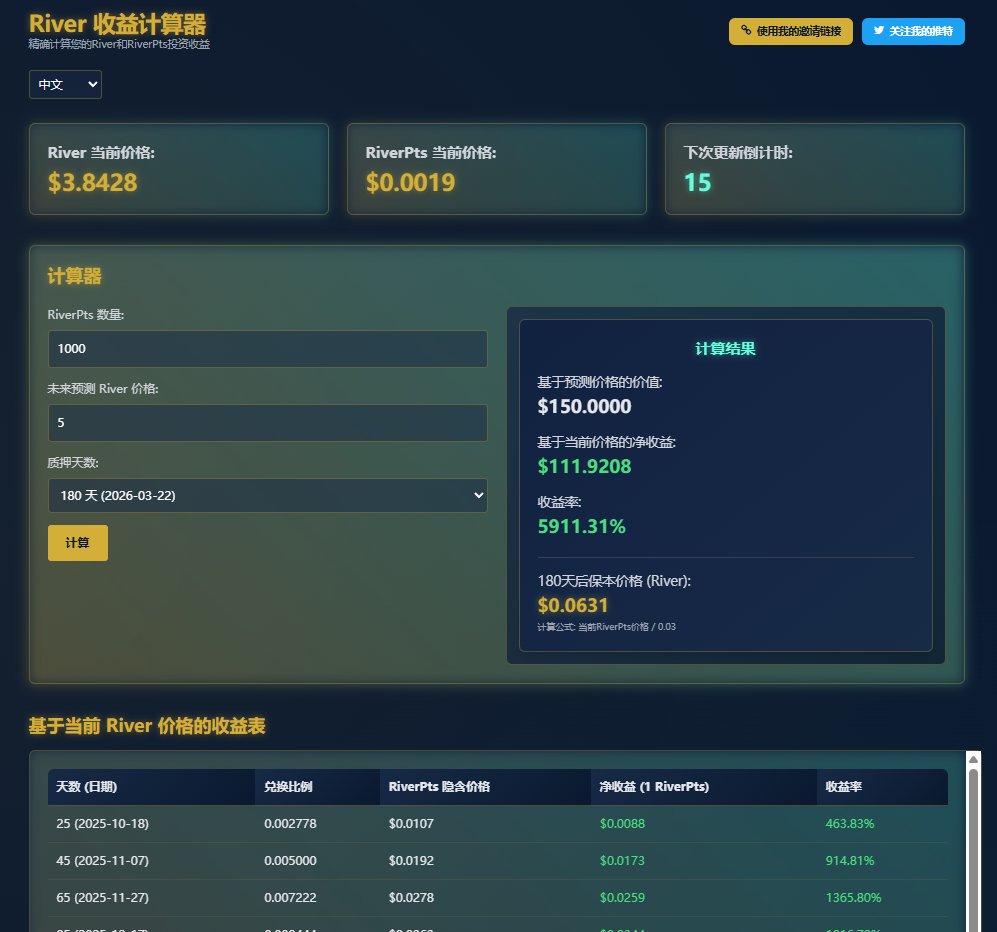Click the Twitter bird icon
This screenshot has width=997, height=932.
[x=879, y=31]
